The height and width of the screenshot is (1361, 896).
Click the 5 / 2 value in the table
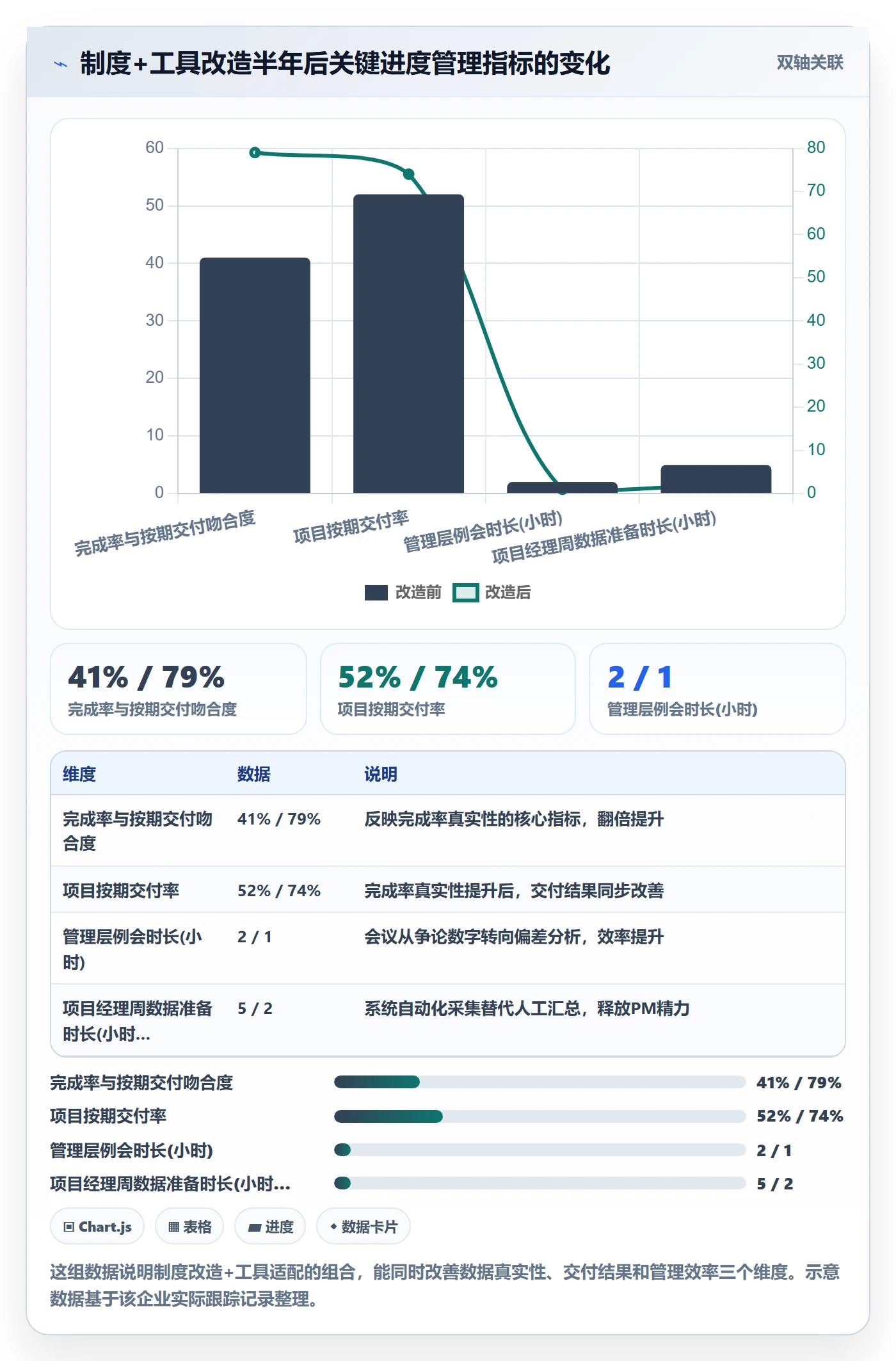(x=255, y=1008)
